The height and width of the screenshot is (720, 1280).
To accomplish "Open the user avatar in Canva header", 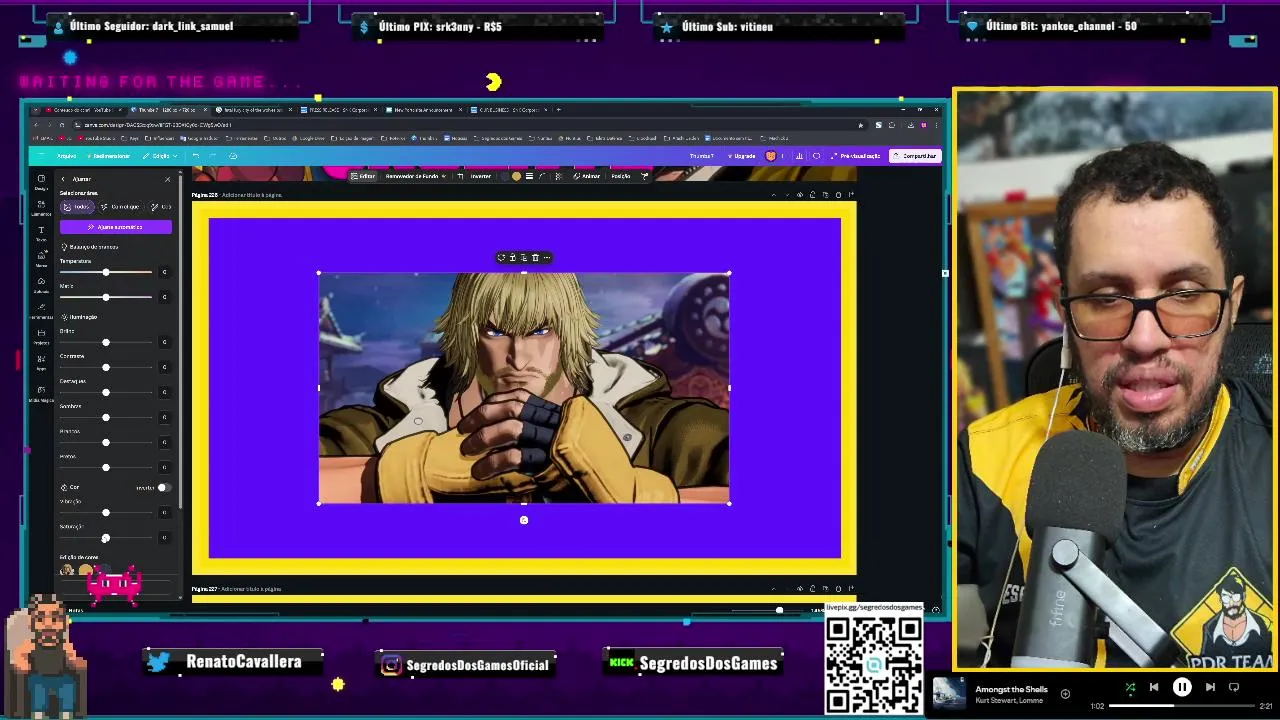I will point(771,156).
